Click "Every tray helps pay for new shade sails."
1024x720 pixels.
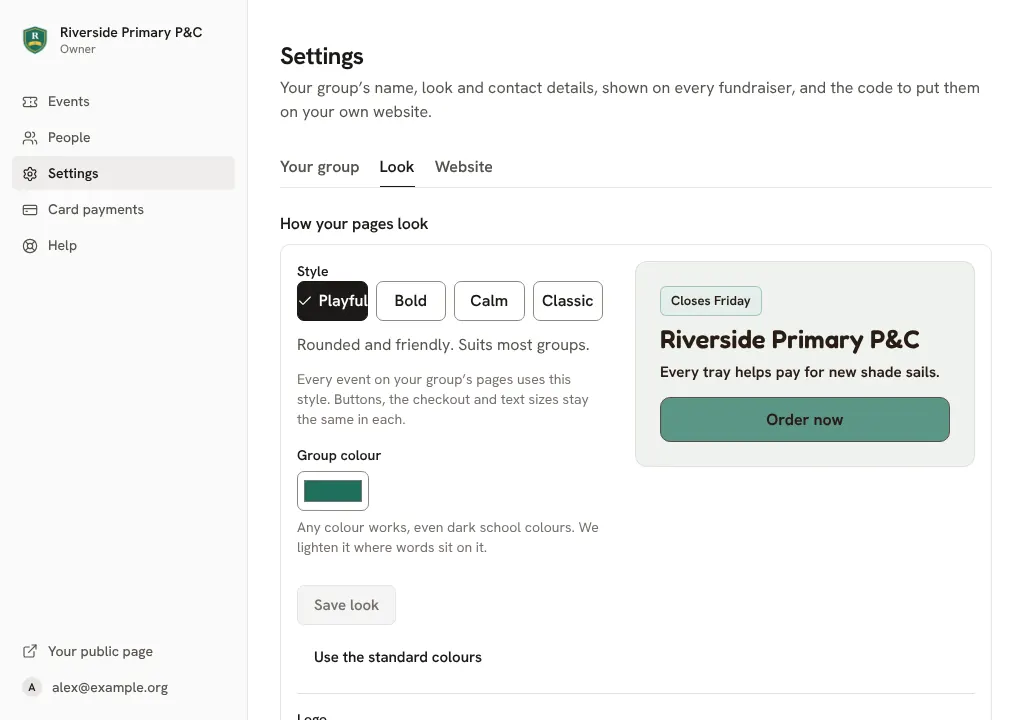coord(799,372)
